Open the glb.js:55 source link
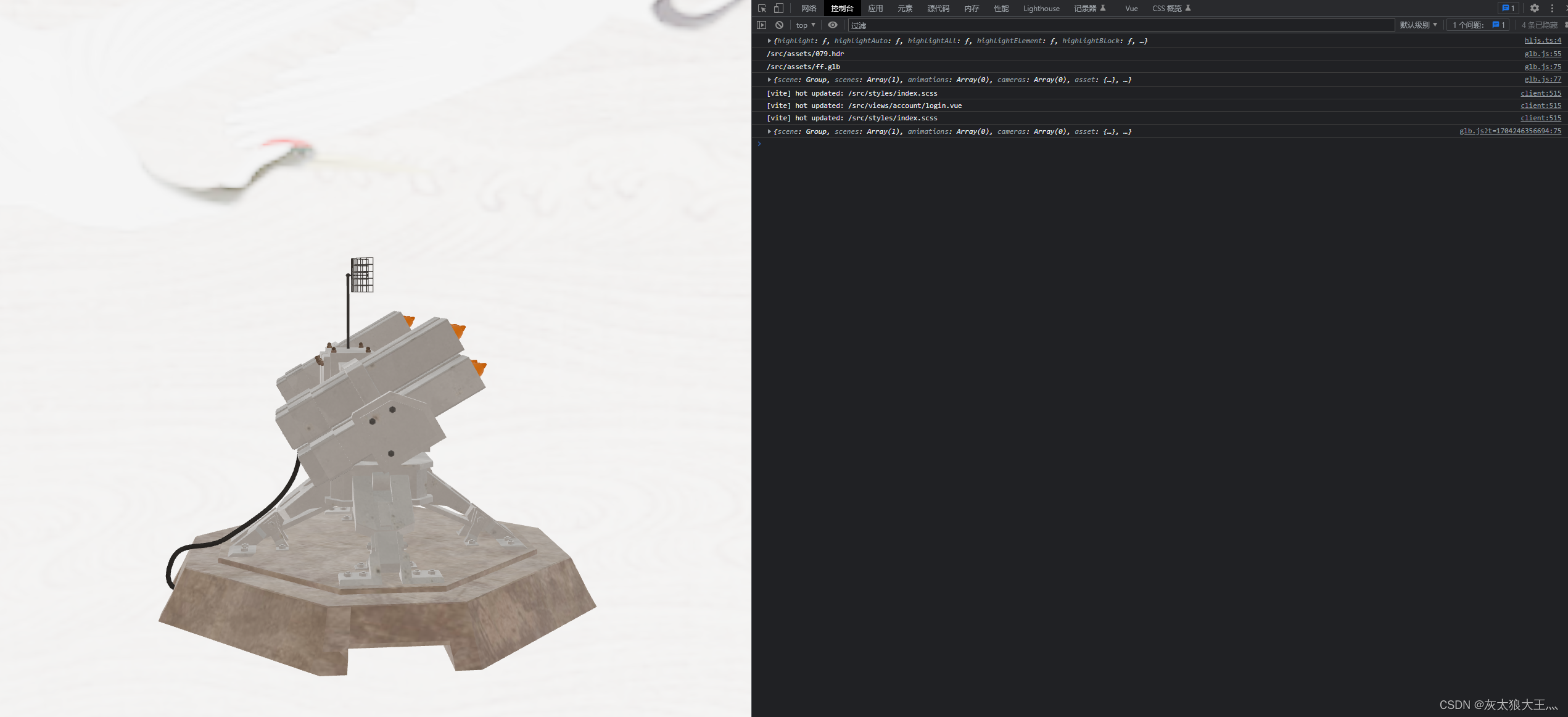 coord(1543,54)
